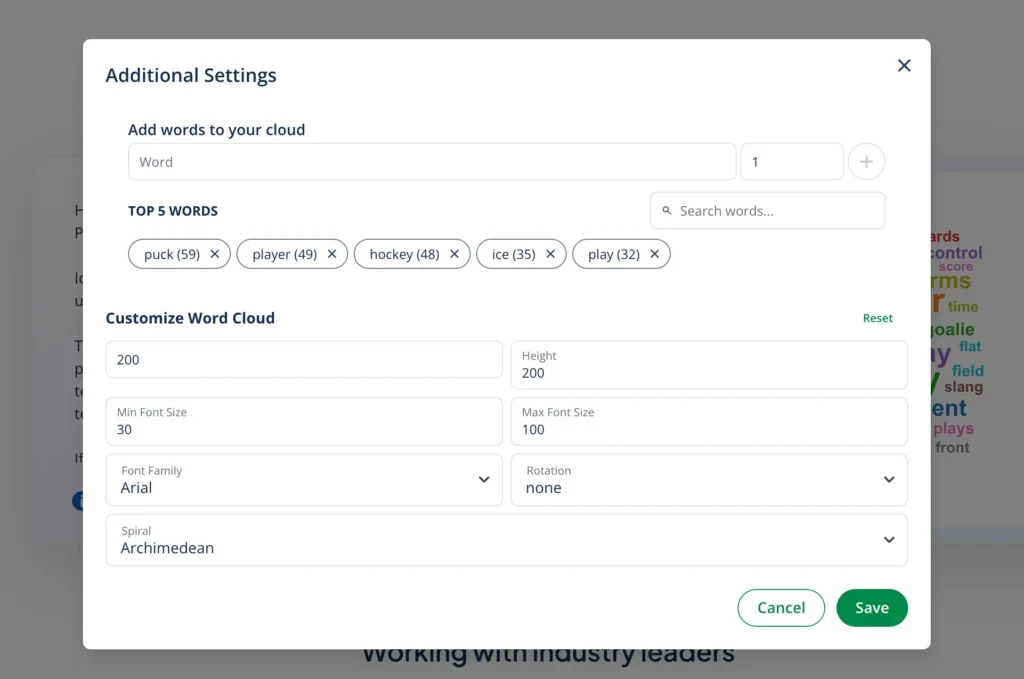Open the Spiral dropdown
Screen dimensions: 1024x679
coord(506,540)
